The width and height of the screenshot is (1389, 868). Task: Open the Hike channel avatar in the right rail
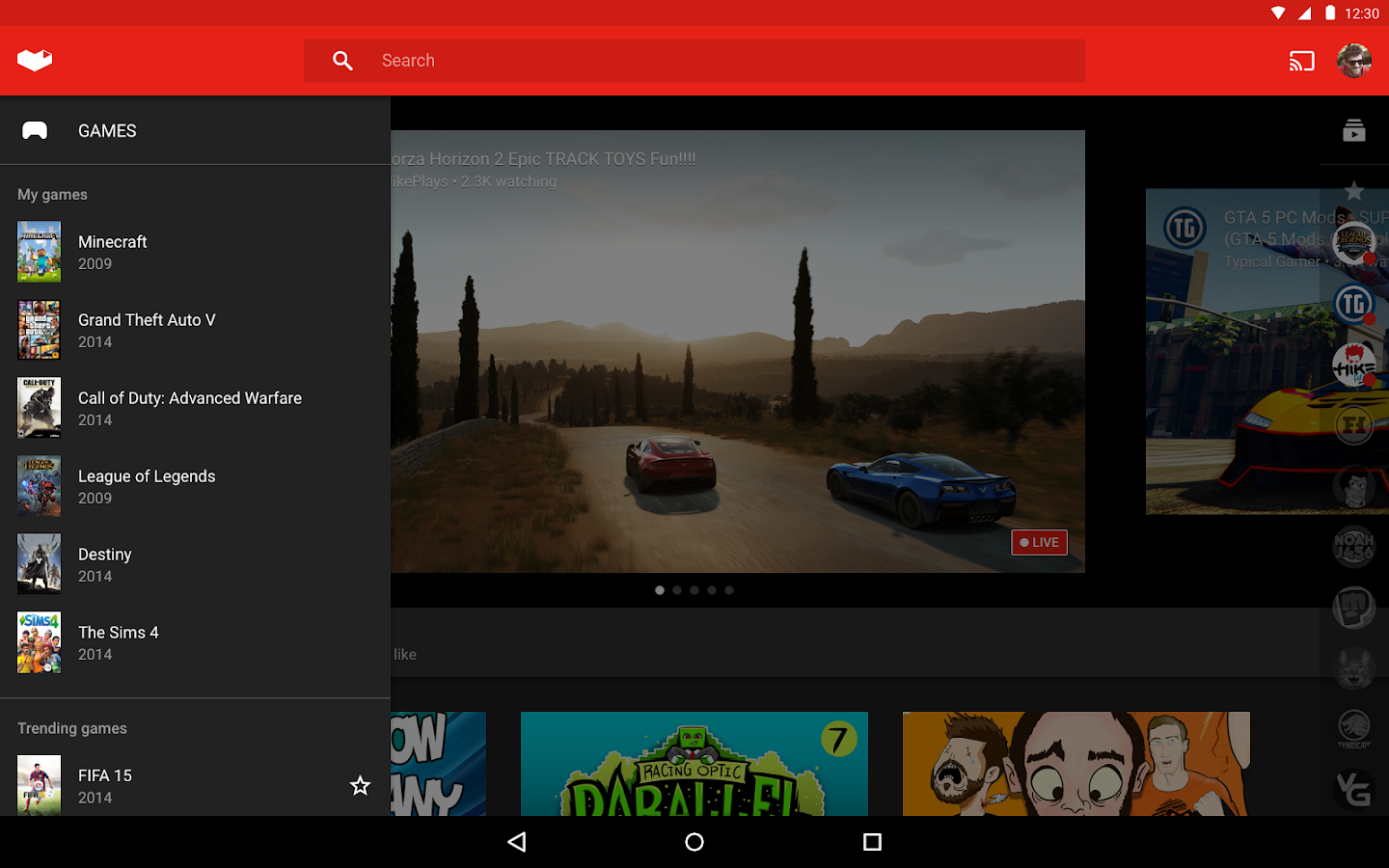[x=1354, y=365]
